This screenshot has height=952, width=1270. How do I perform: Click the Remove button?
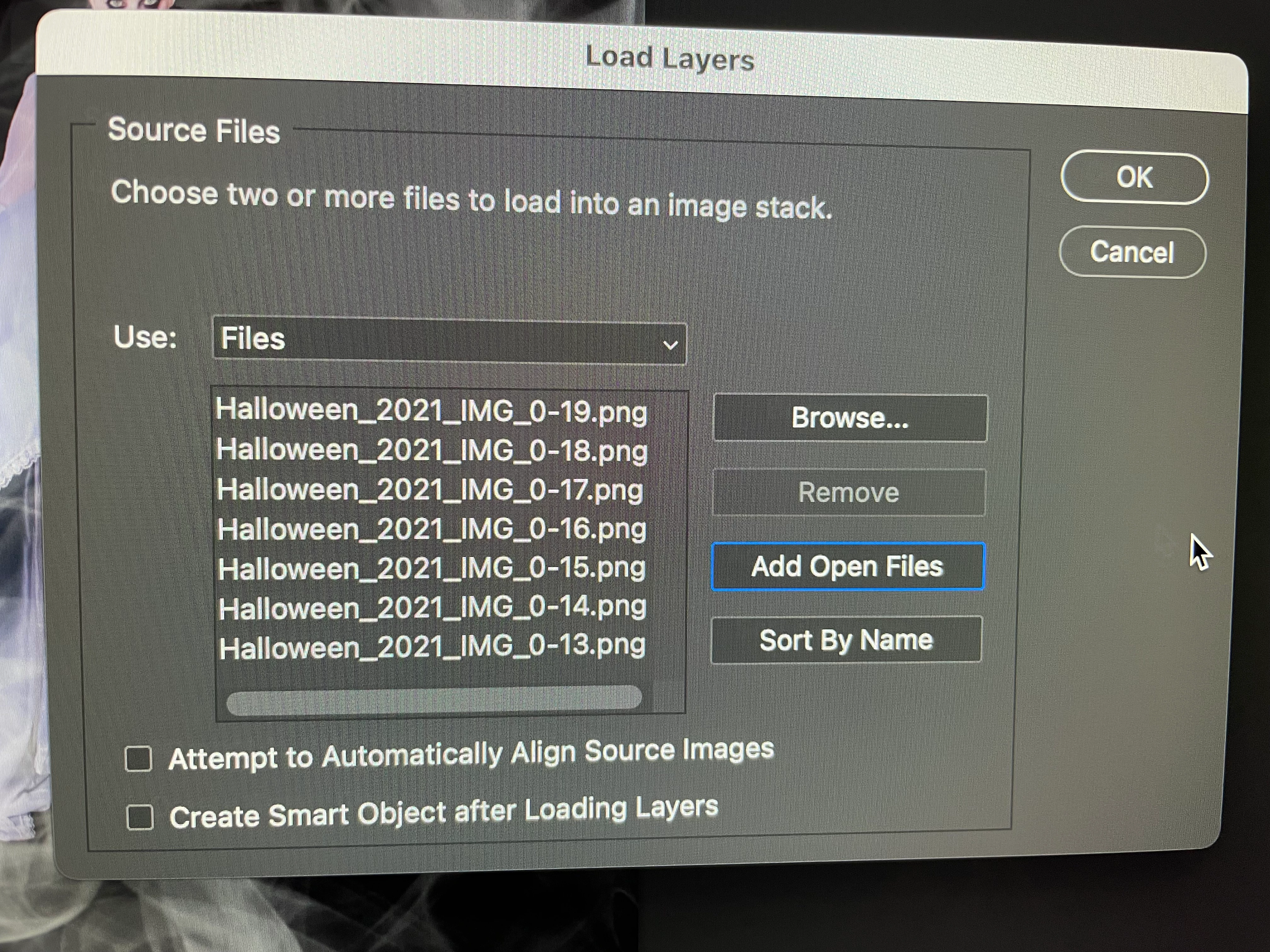[x=849, y=492]
